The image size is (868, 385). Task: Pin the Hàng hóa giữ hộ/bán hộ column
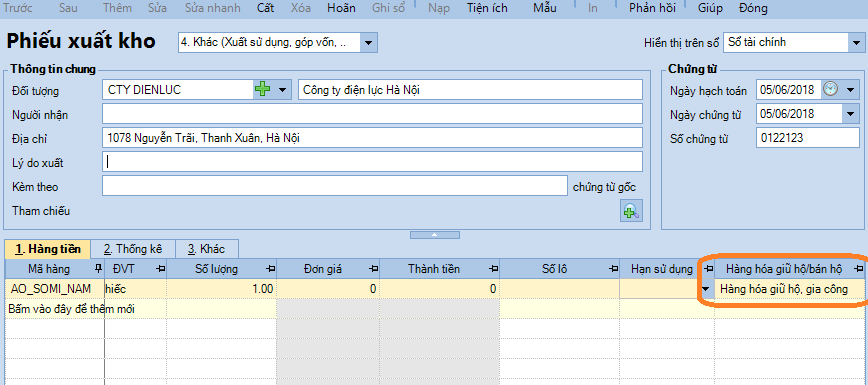(859, 269)
